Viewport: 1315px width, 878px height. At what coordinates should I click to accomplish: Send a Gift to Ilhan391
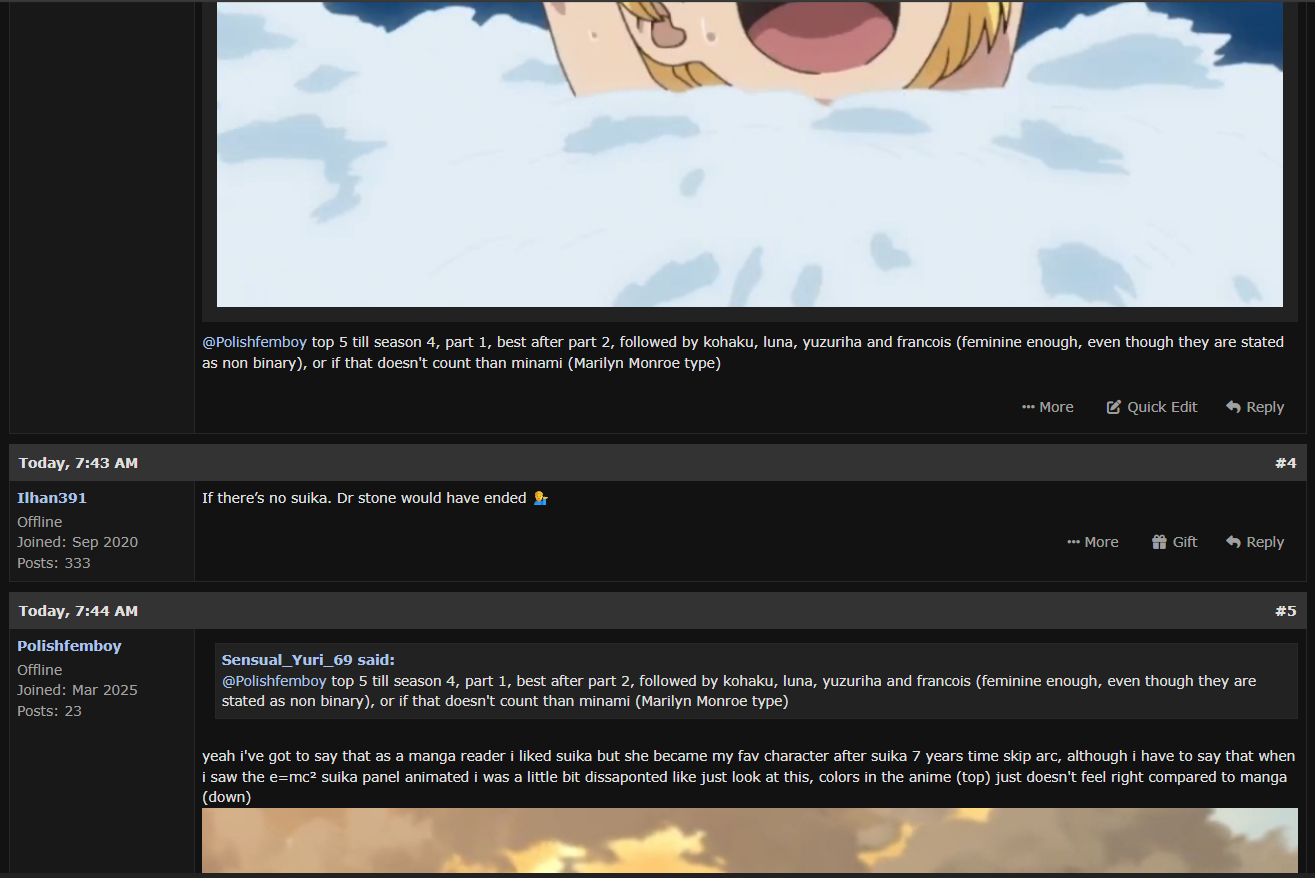pos(1174,542)
